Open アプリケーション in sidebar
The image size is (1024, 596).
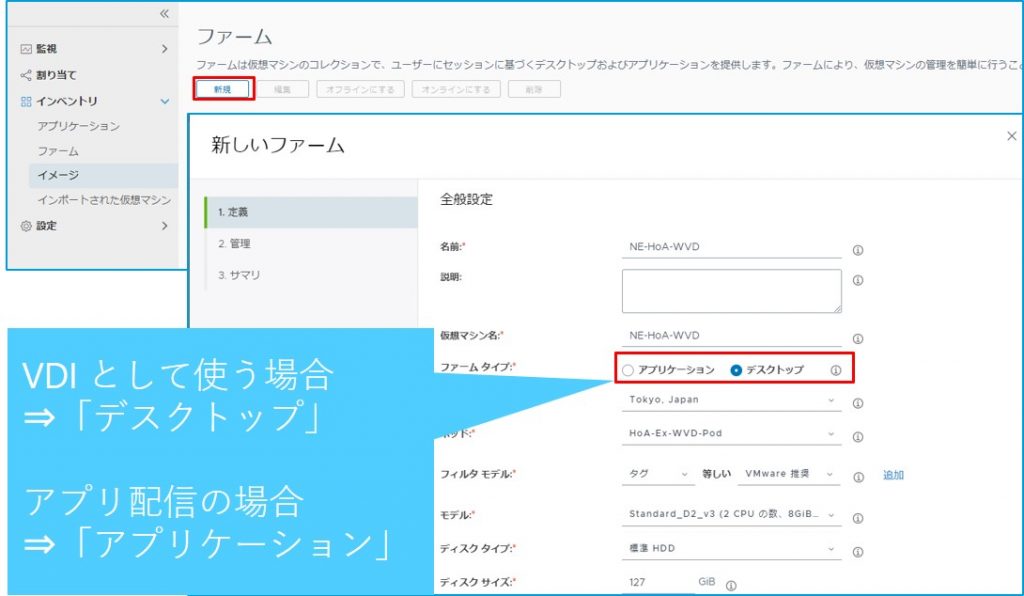(78, 126)
